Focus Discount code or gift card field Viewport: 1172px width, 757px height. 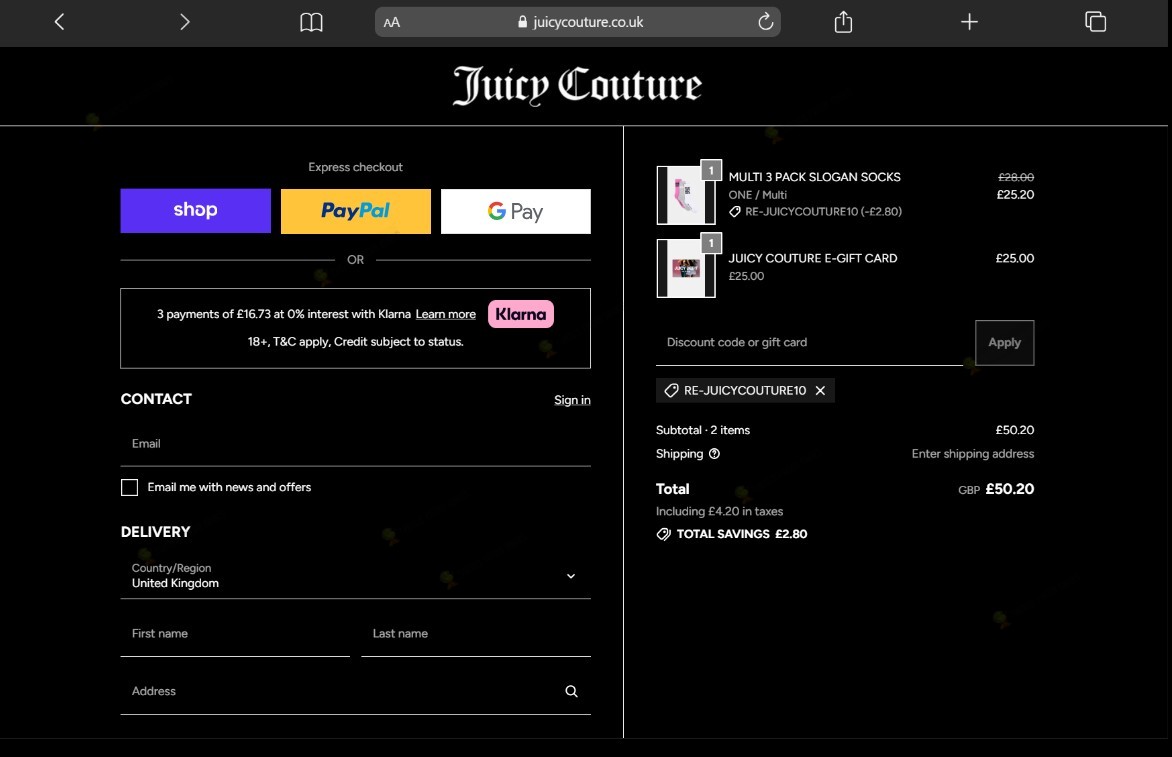pos(809,342)
